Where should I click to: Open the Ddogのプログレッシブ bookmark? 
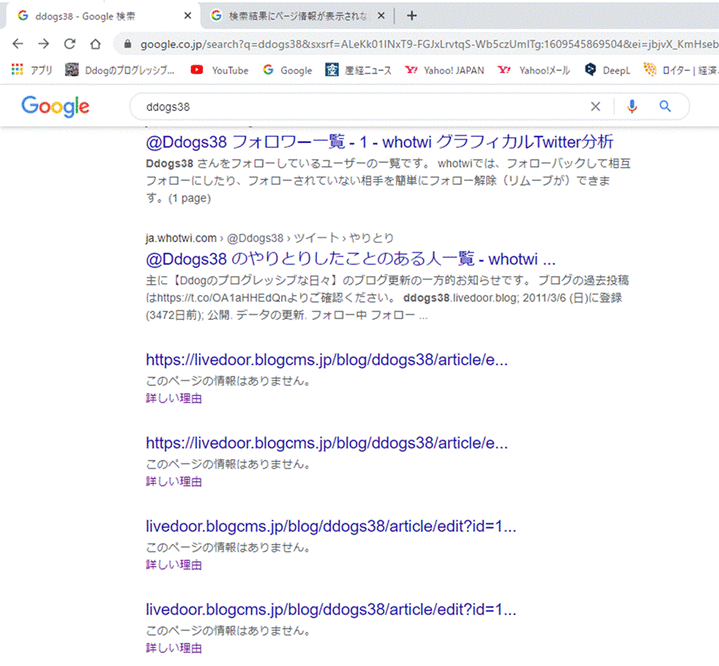point(120,70)
